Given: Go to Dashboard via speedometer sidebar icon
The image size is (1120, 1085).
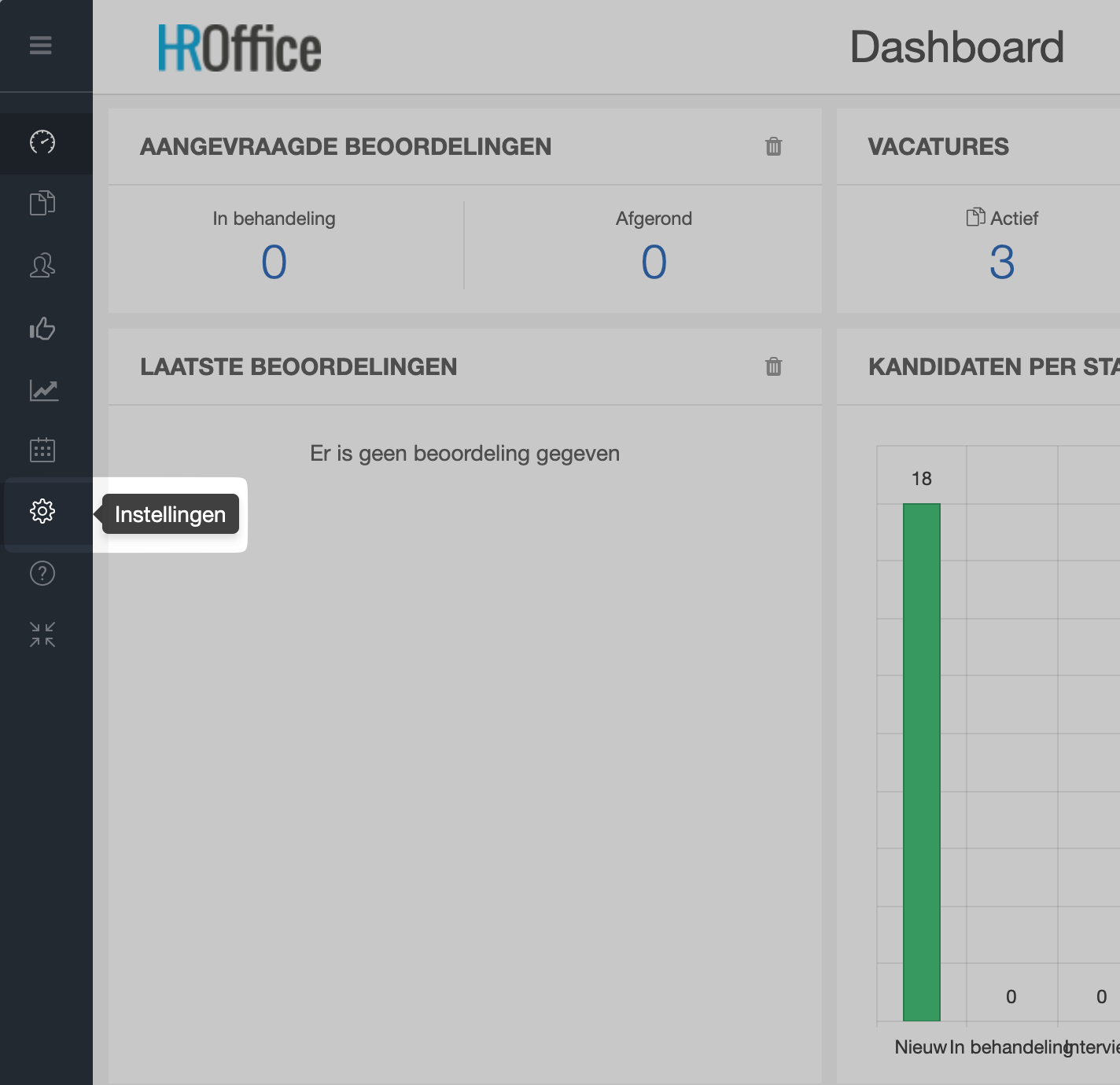Looking at the screenshot, I should pyautogui.click(x=42, y=142).
